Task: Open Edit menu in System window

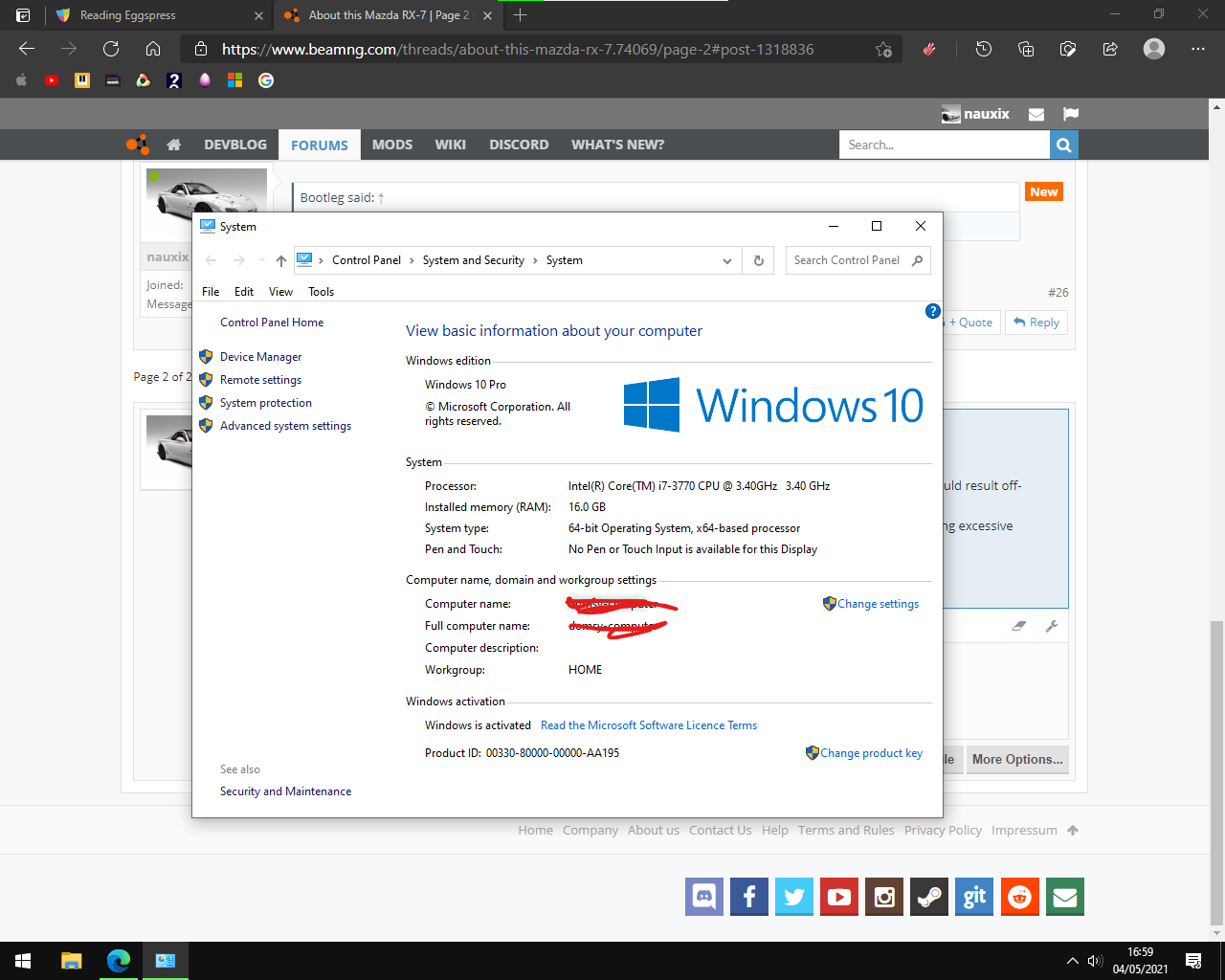Action: tap(244, 292)
